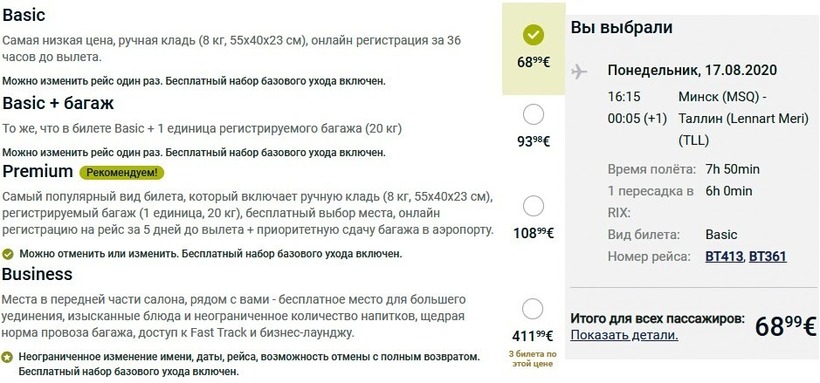Click the airplane icon beside the flight date
The width and height of the screenshot is (820, 383).
click(x=579, y=71)
